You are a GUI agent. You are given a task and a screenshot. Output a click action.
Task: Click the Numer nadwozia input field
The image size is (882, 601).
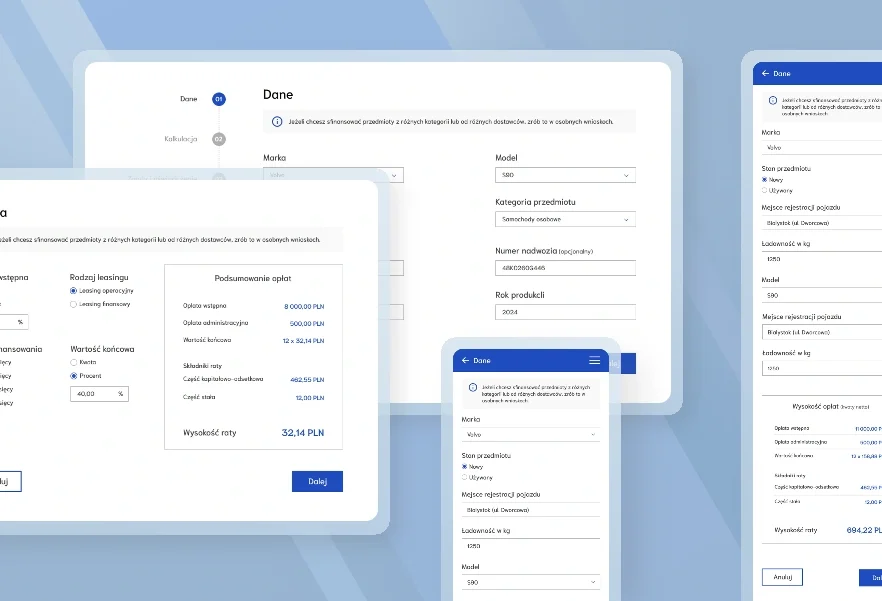pyautogui.click(x=565, y=268)
